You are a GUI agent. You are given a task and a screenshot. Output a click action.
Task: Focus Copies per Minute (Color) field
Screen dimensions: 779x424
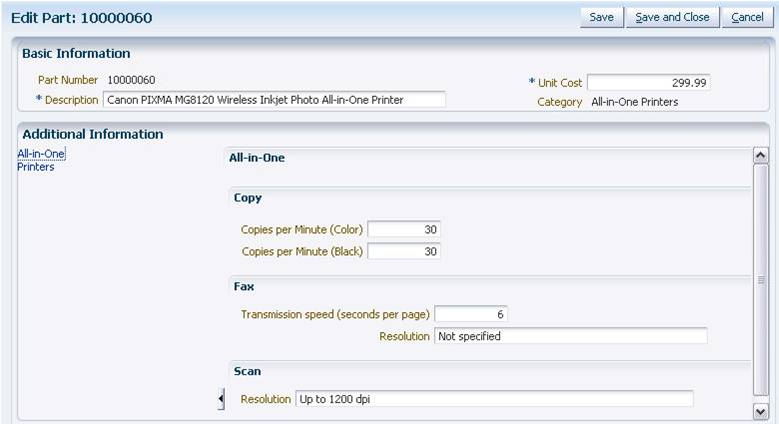click(404, 230)
